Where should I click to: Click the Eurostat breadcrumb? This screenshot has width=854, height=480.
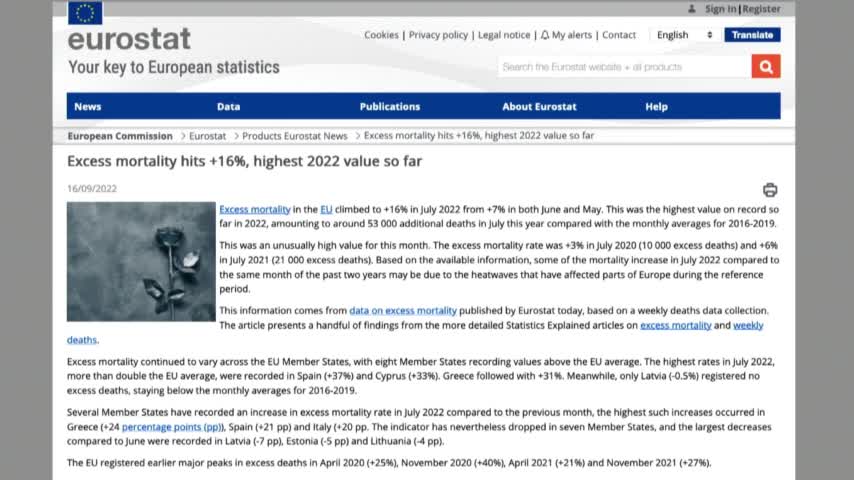point(207,136)
